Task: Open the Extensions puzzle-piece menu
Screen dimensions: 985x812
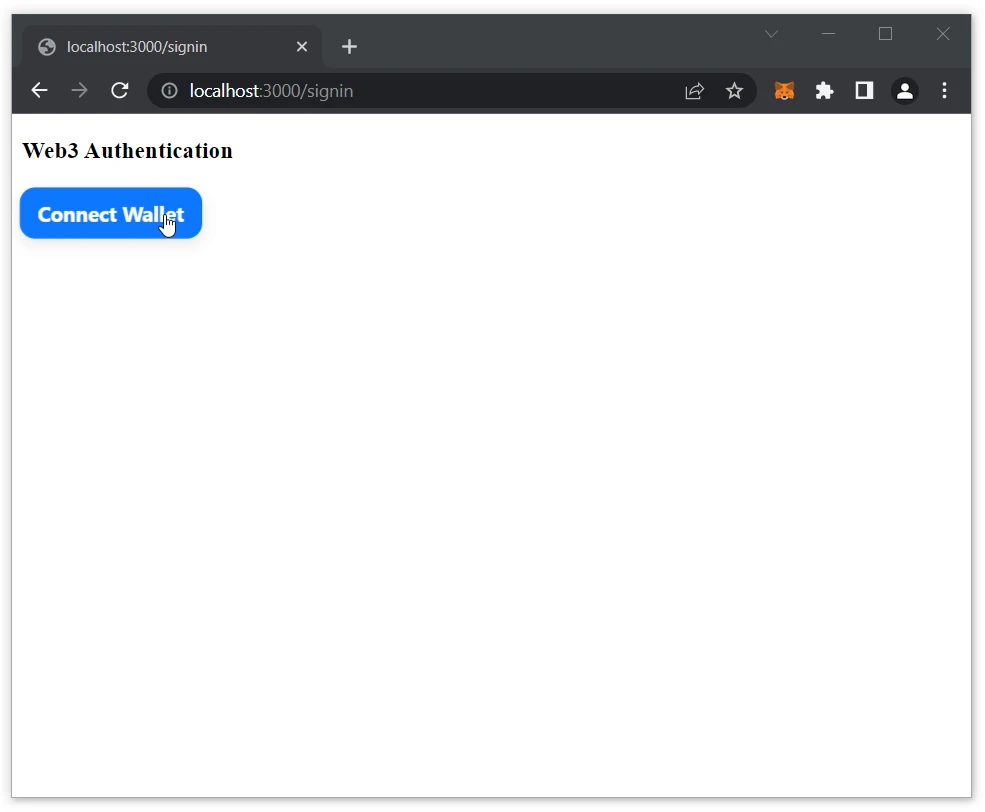Action: point(824,91)
